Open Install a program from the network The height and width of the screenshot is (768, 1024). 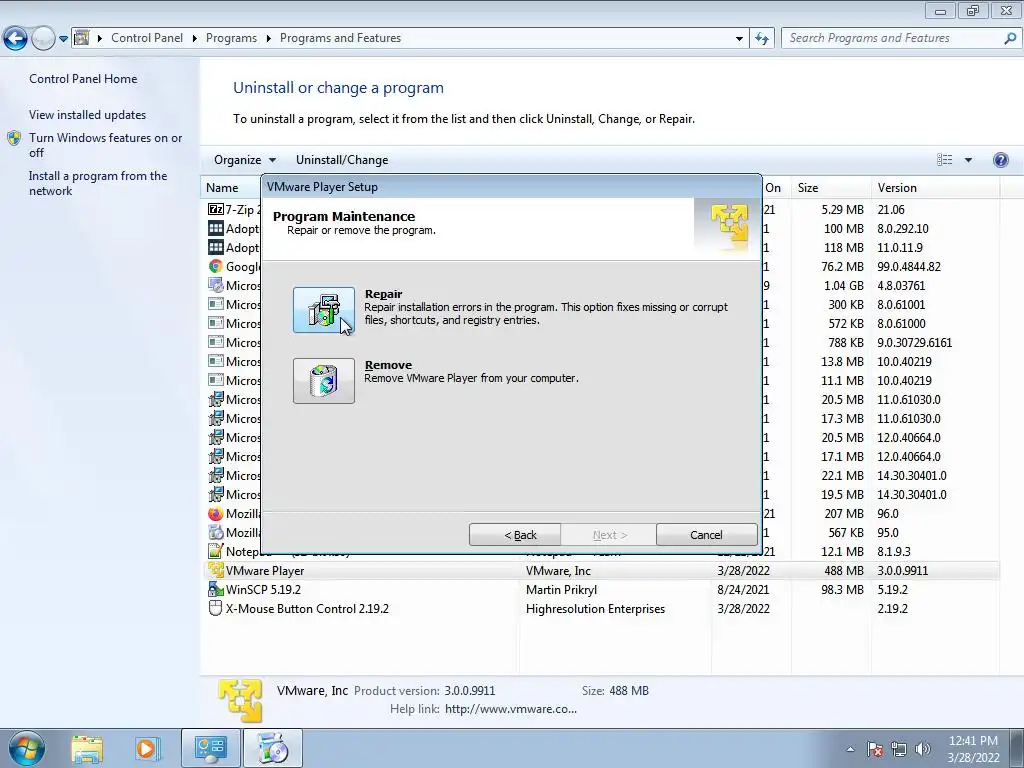pyautogui.click(x=98, y=184)
